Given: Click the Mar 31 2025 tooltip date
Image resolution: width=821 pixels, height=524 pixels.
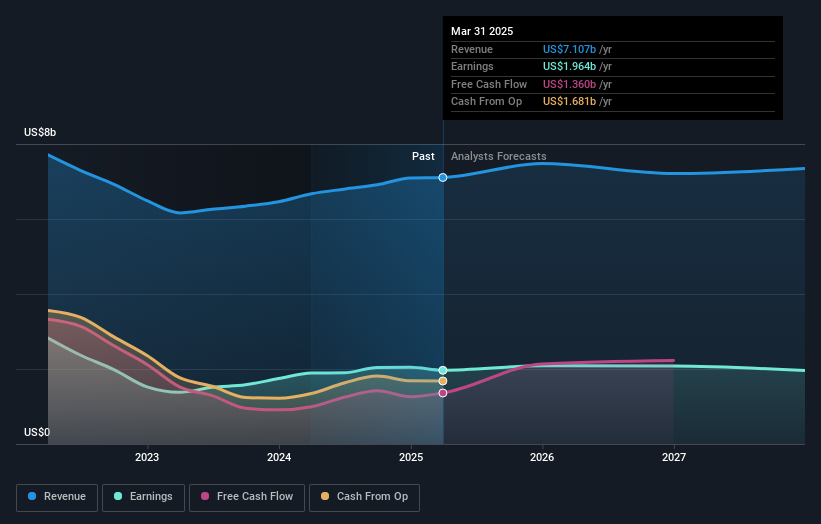Looking at the screenshot, I should pos(482,31).
